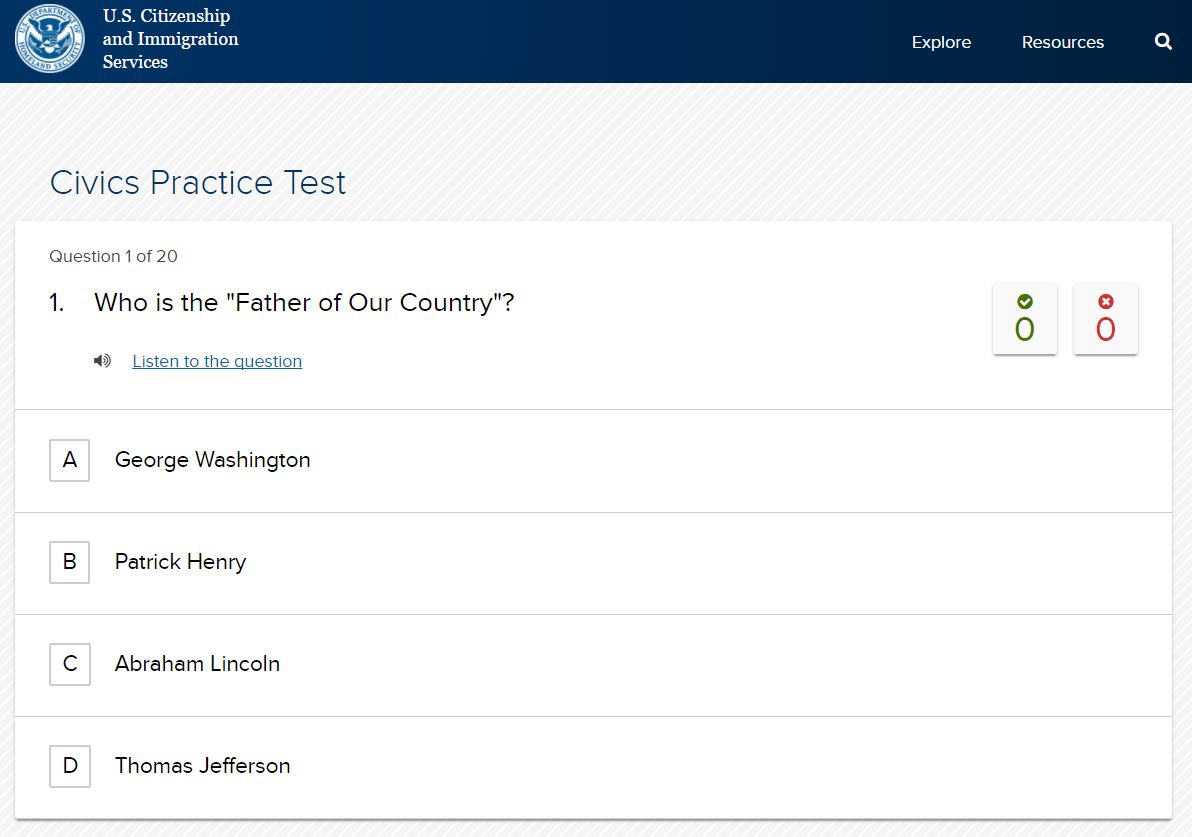Pick the Abraham Lincoln answer option
Image resolution: width=1192 pixels, height=837 pixels.
(x=197, y=664)
